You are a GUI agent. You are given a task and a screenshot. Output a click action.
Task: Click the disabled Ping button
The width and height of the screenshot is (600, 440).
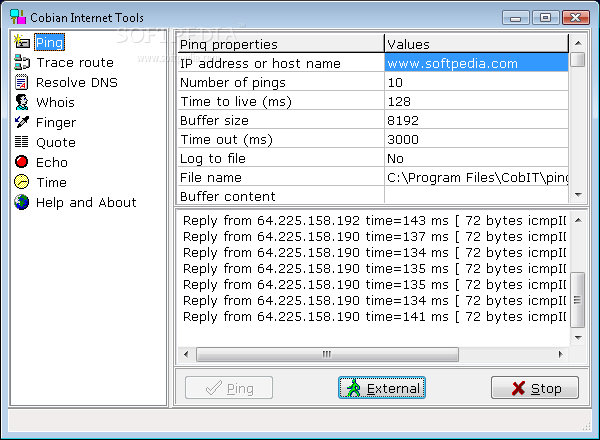click(x=229, y=388)
